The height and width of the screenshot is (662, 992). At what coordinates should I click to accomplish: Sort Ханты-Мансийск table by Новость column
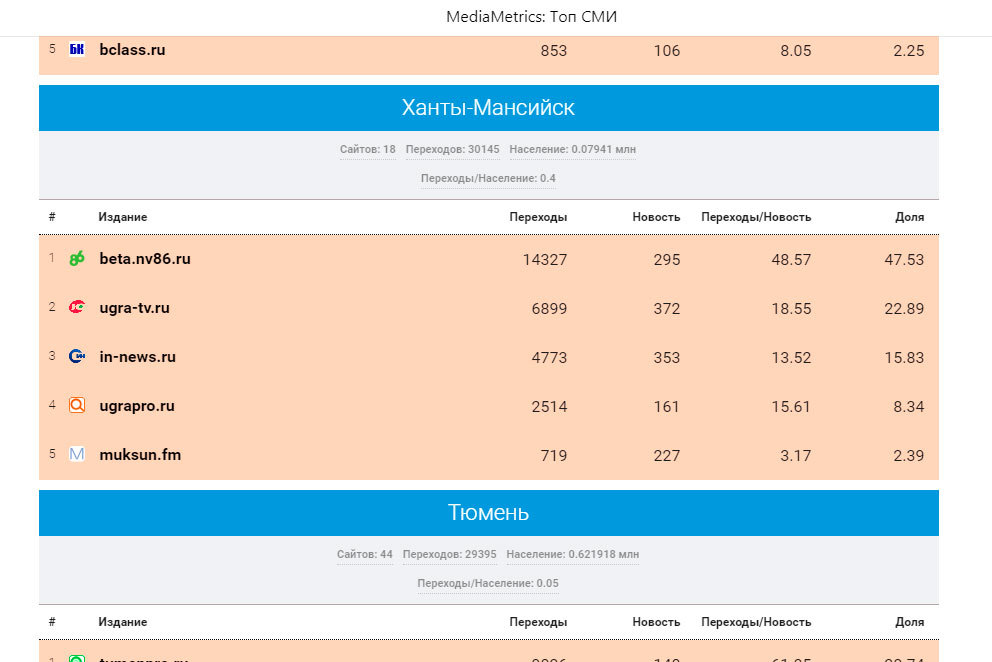(x=656, y=217)
